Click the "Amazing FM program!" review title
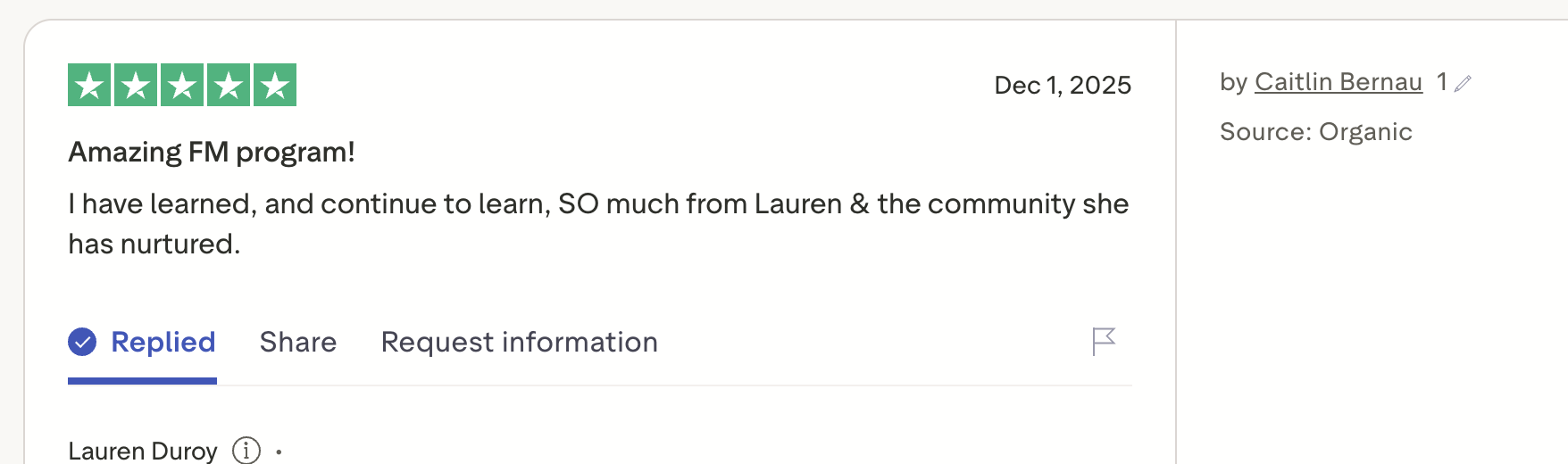The image size is (1568, 464). tap(212, 152)
